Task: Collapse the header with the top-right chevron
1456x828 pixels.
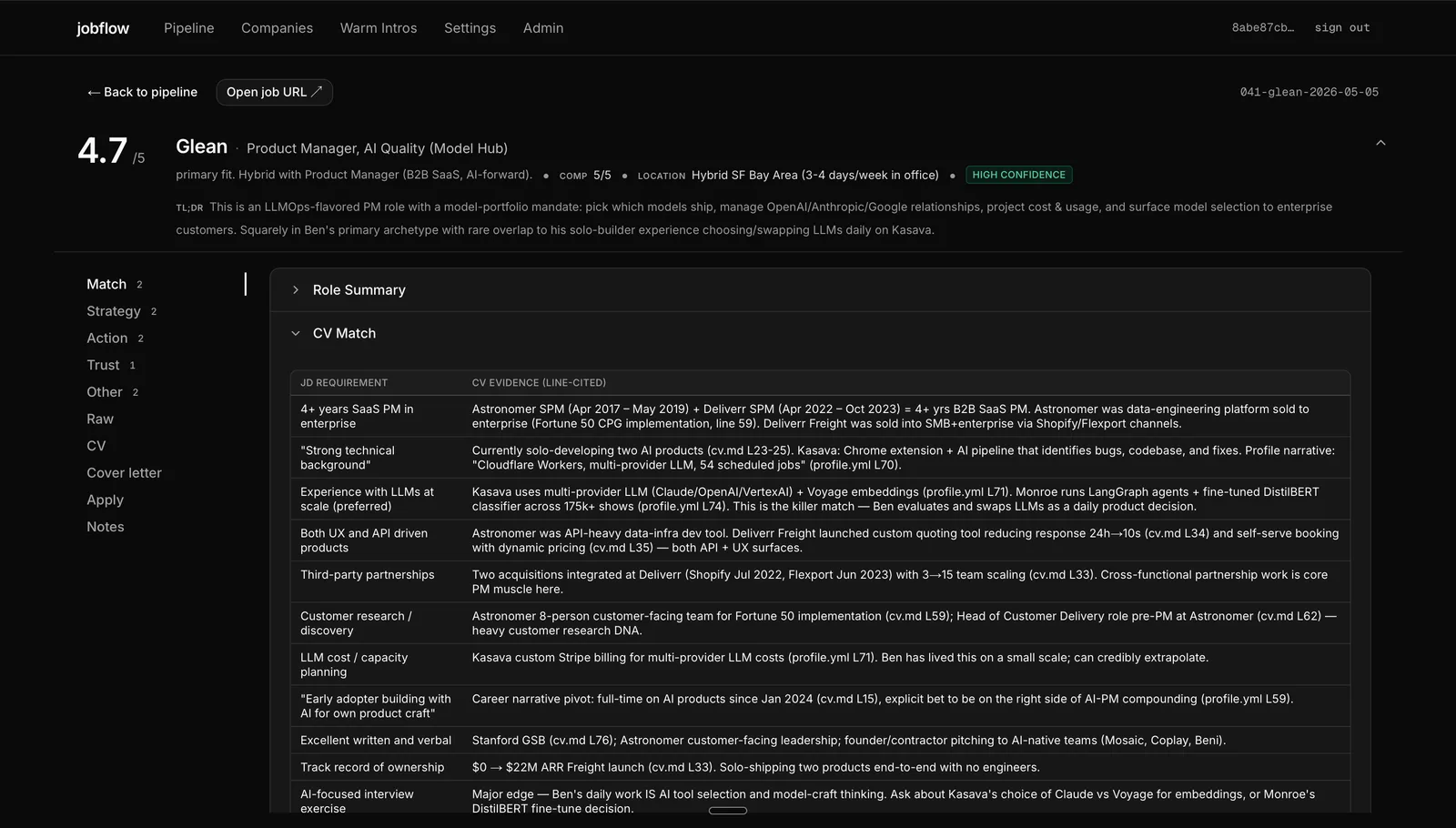Action: (1380, 143)
